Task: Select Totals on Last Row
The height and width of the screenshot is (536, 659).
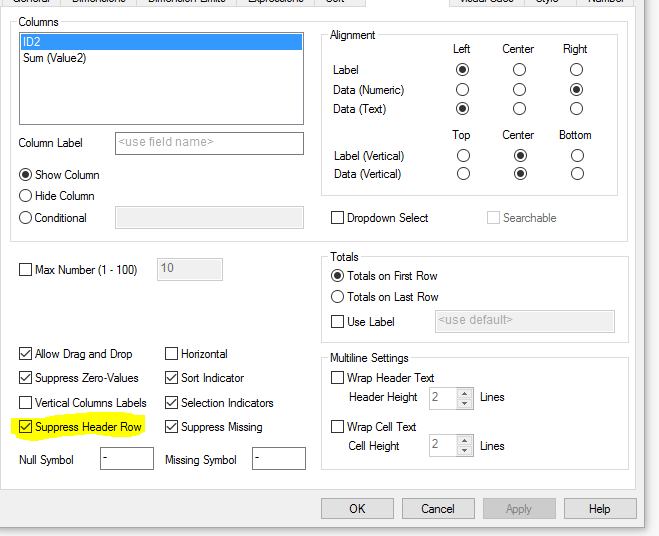Action: (338, 297)
